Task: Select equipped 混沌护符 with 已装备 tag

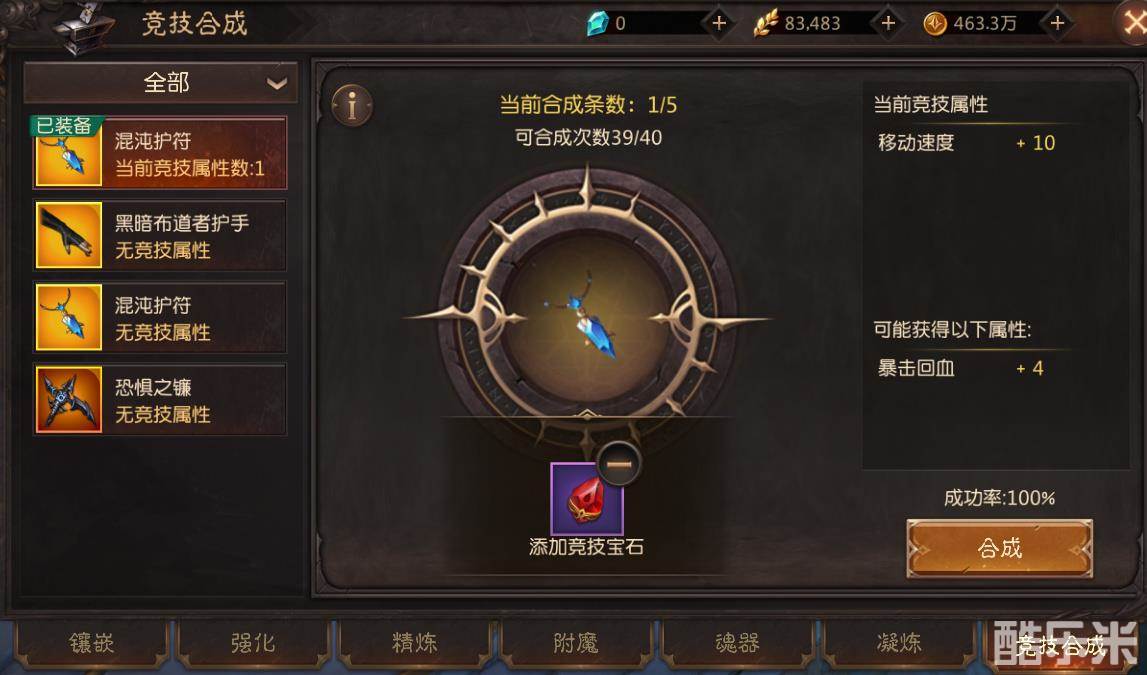Action: tap(160, 154)
